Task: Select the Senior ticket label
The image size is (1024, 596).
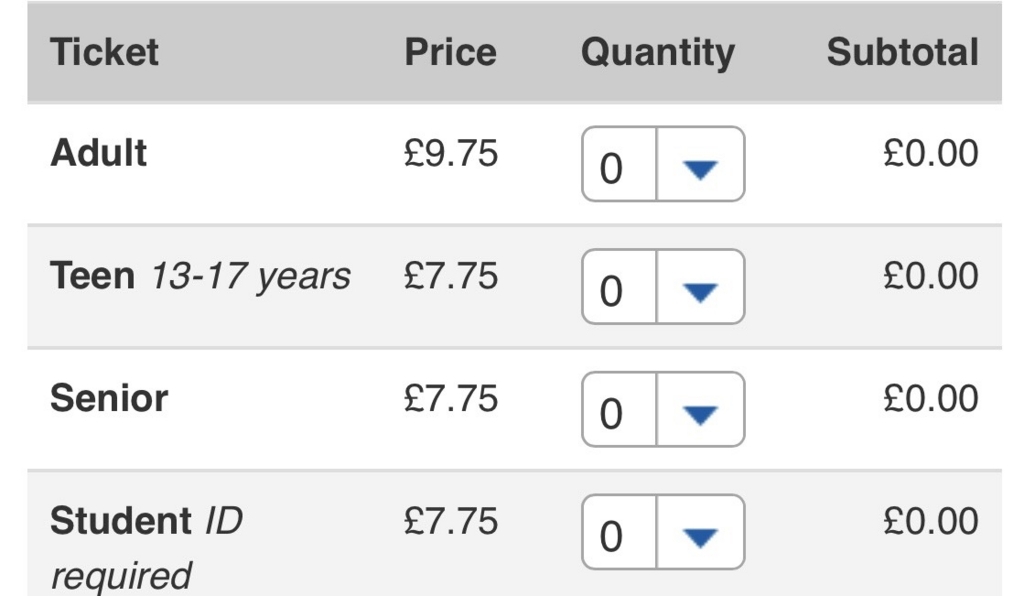Action: 109,398
